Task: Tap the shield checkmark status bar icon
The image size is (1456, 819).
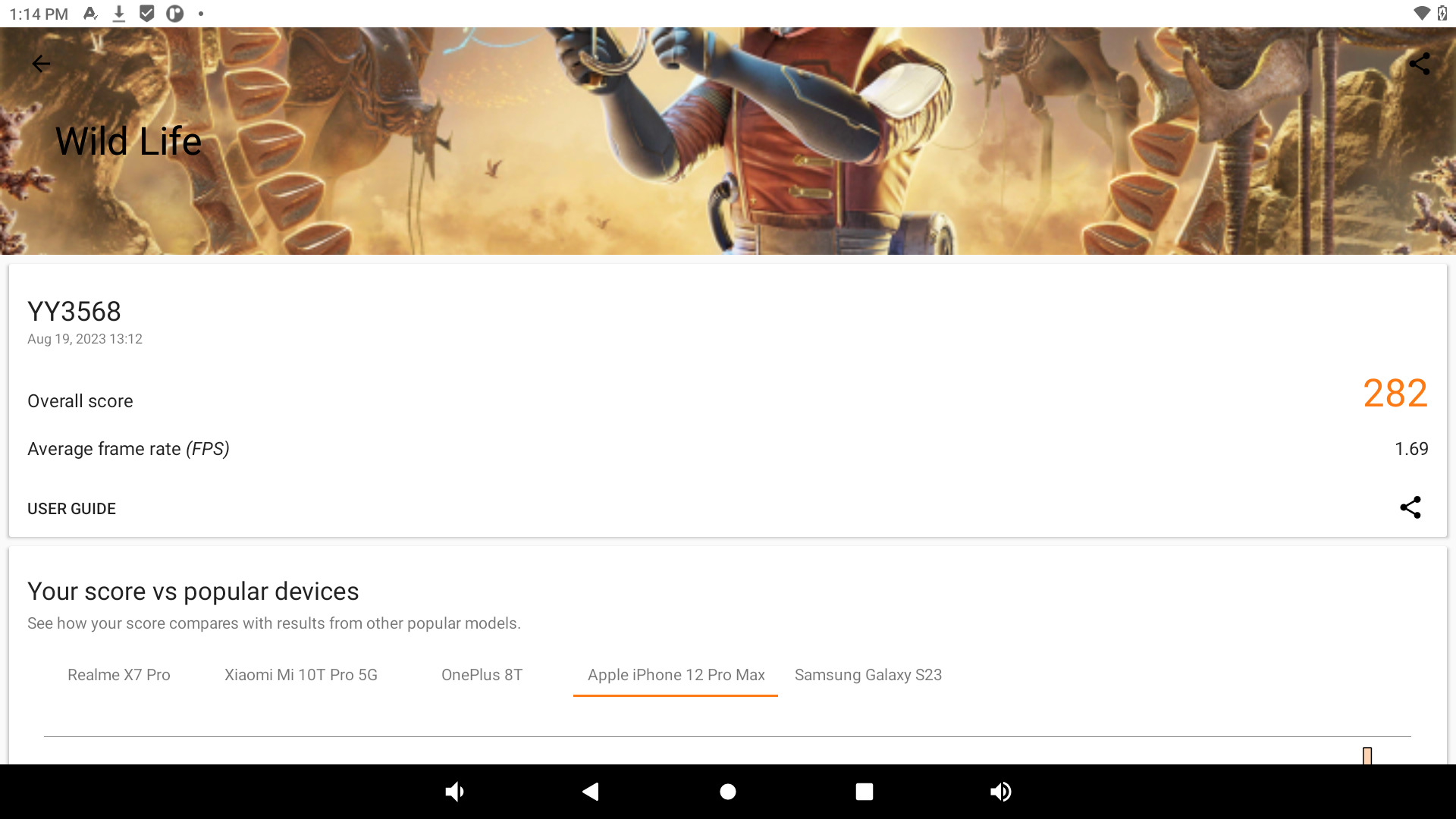Action: click(147, 14)
